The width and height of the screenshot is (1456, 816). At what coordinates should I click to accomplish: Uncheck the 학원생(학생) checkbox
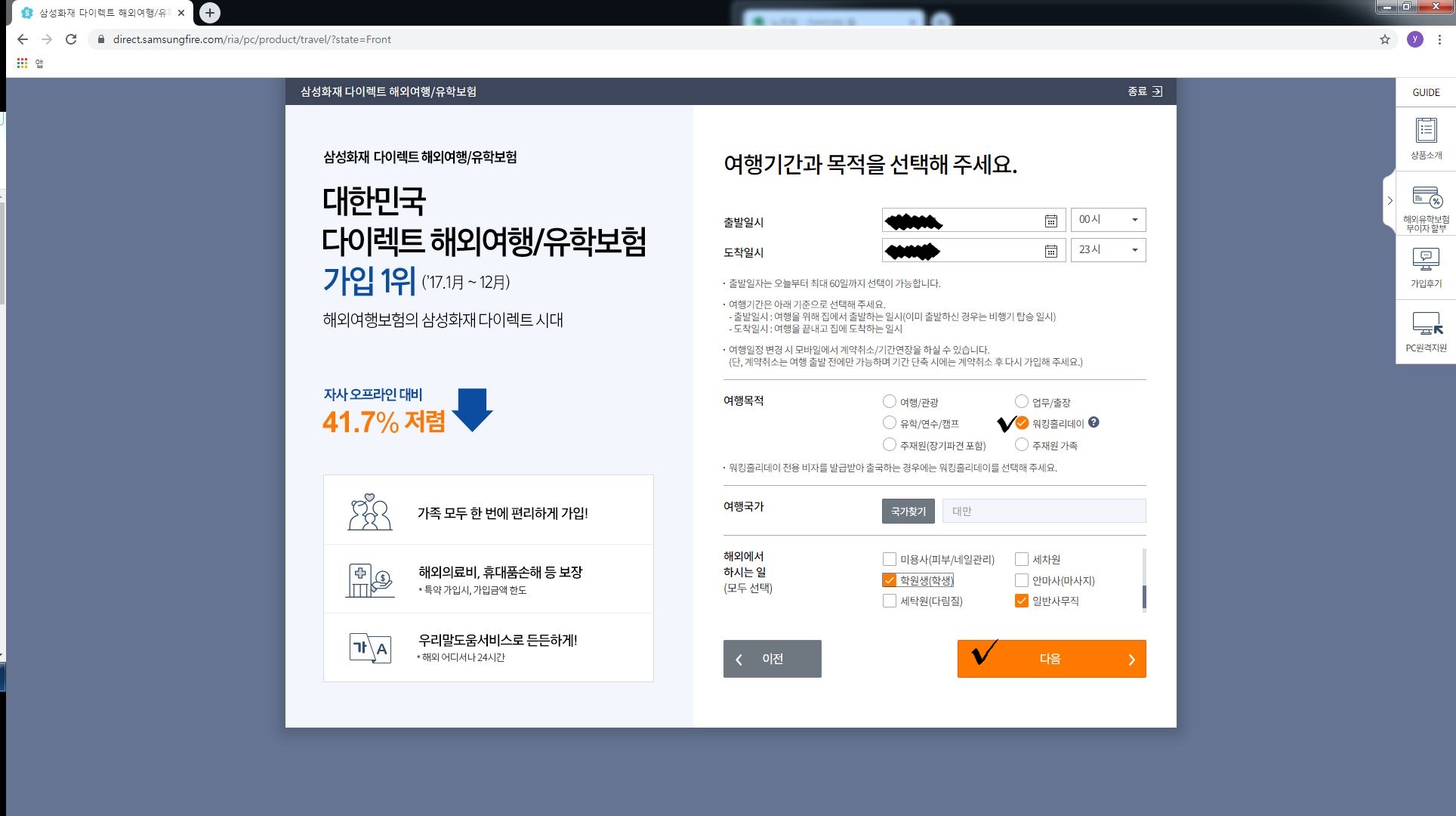[890, 580]
